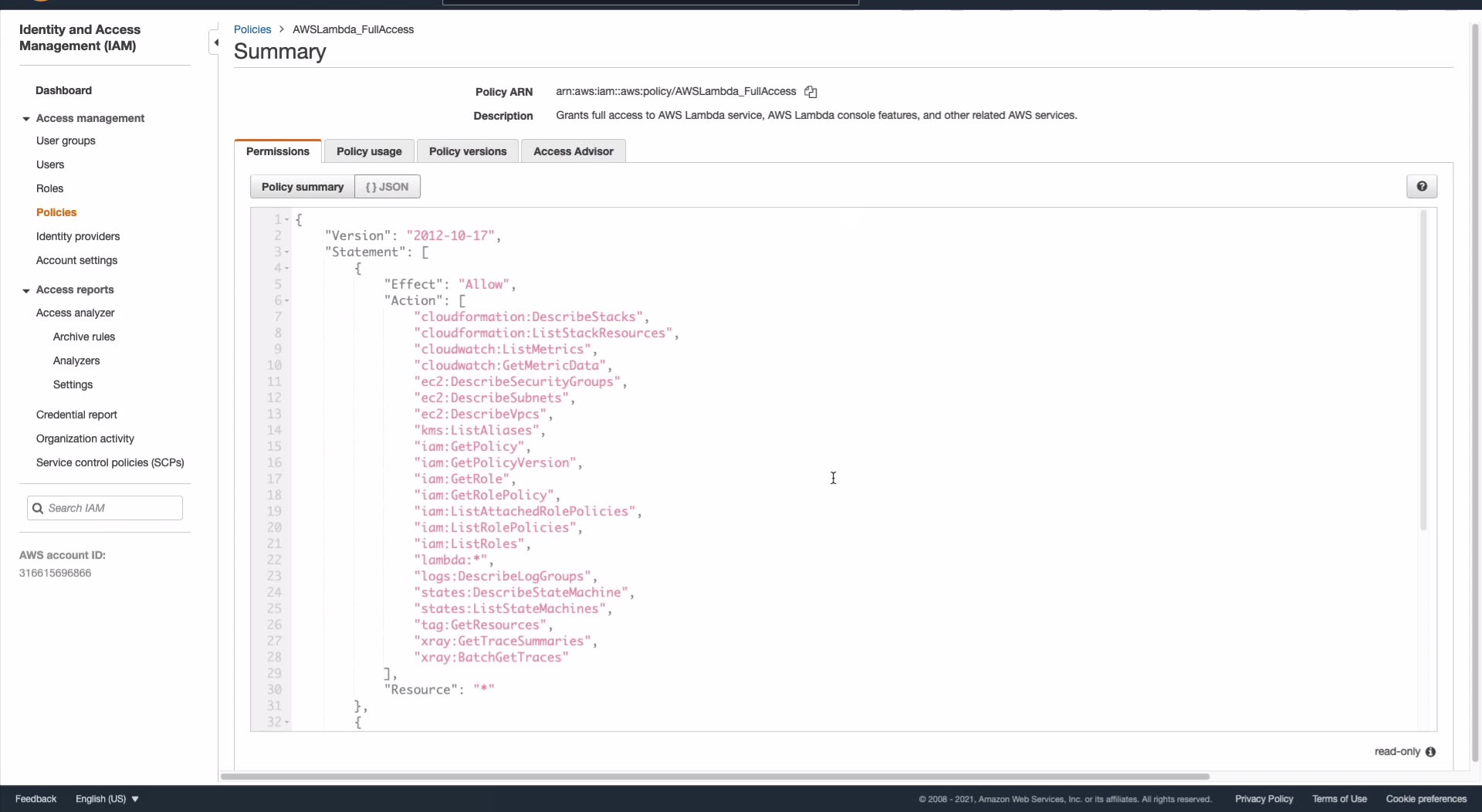The height and width of the screenshot is (812, 1482).
Task: Open Access analyzer Settings
Action: pyautogui.click(x=73, y=384)
